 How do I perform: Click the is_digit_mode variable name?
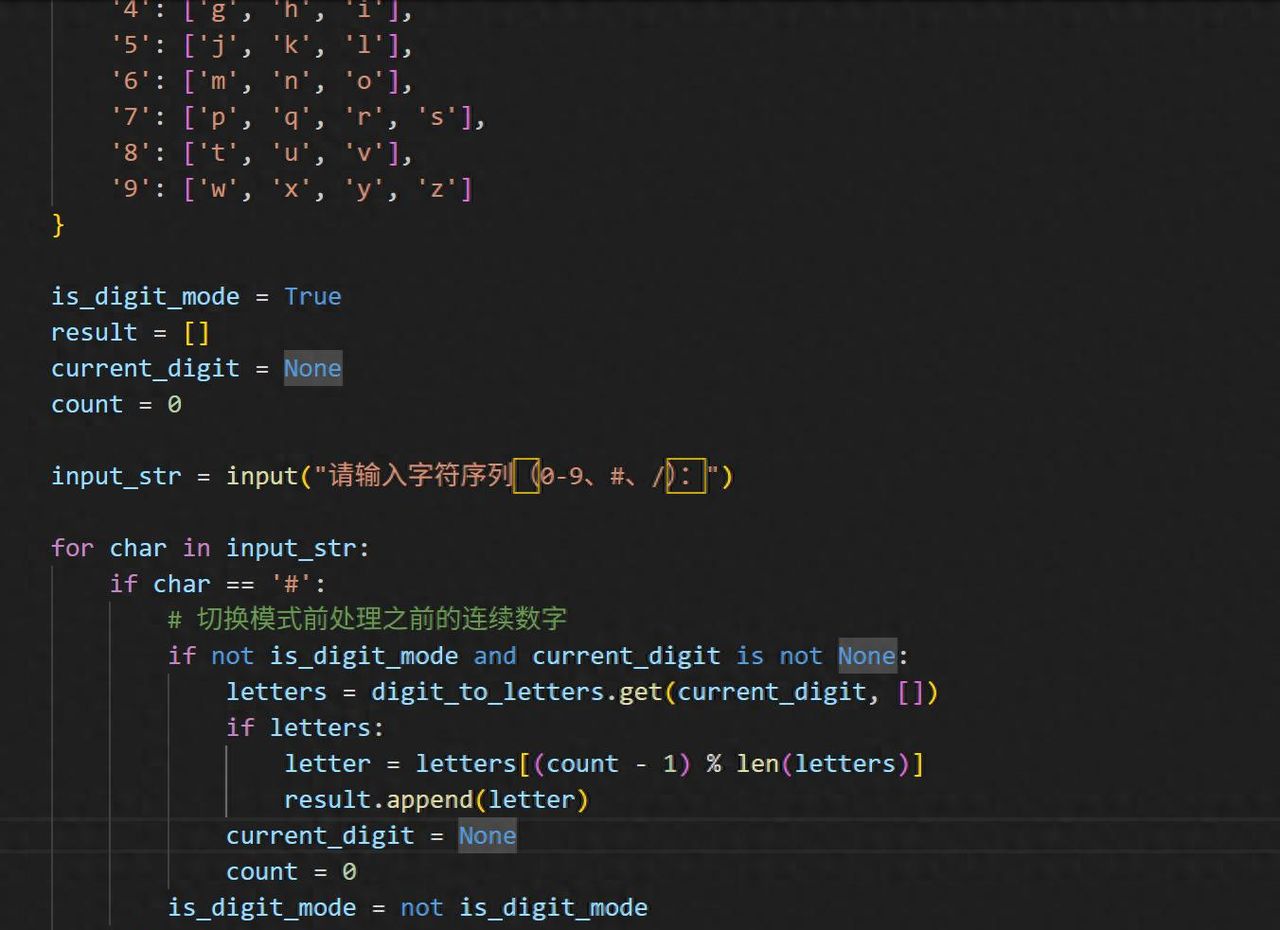145,296
